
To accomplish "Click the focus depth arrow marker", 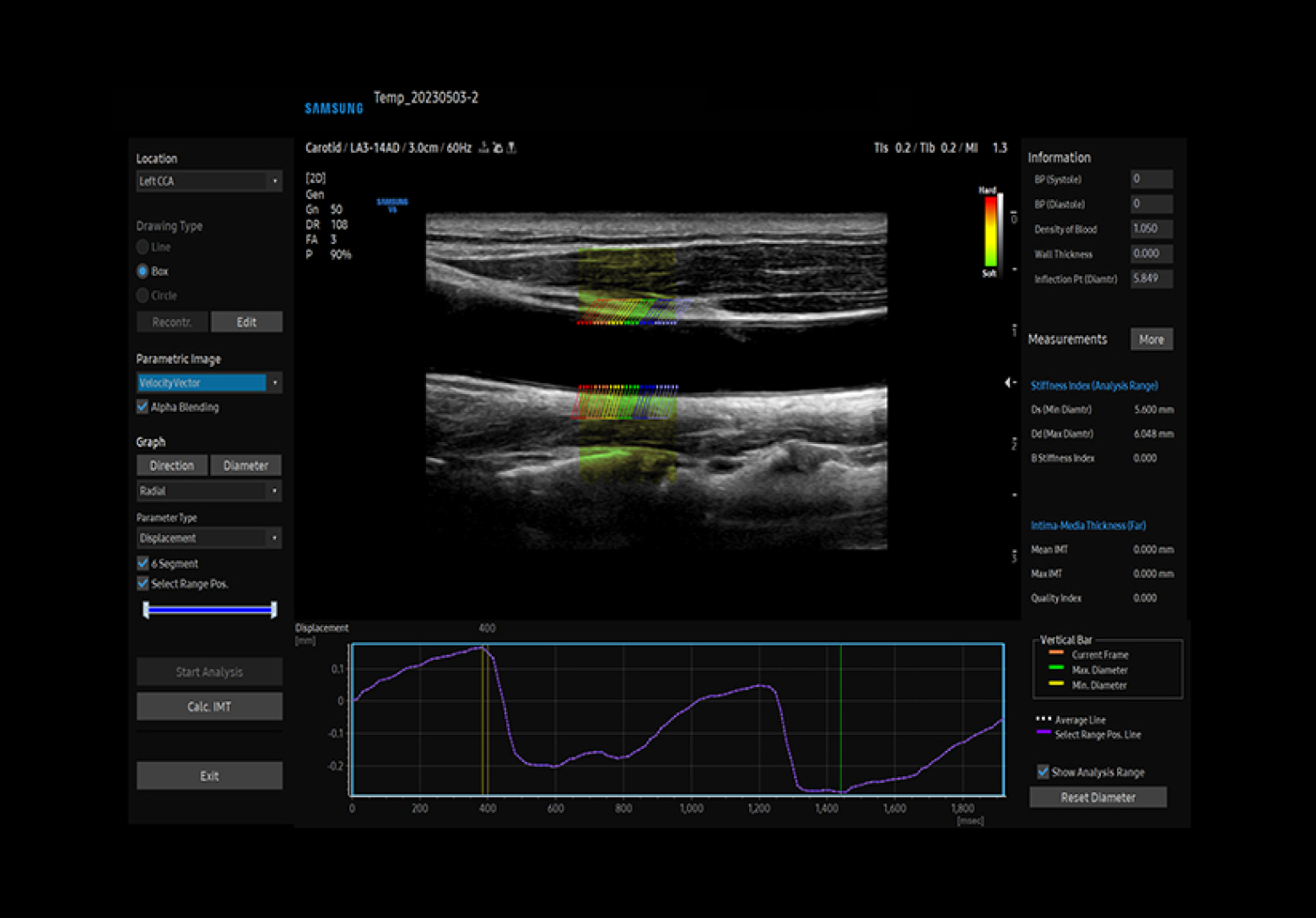I will pyautogui.click(x=1009, y=382).
